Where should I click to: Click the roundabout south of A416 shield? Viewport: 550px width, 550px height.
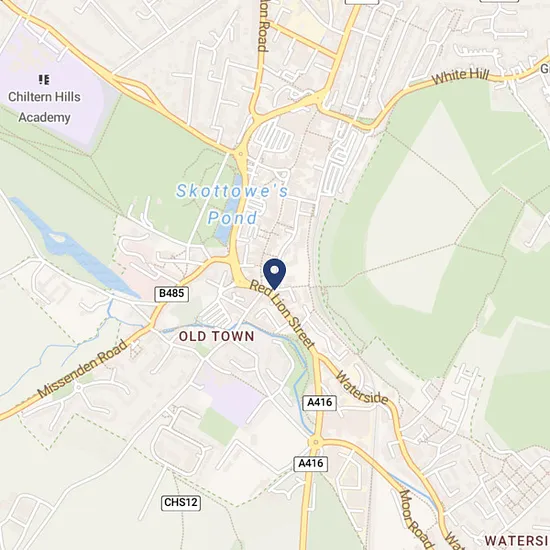pyautogui.click(x=315, y=442)
